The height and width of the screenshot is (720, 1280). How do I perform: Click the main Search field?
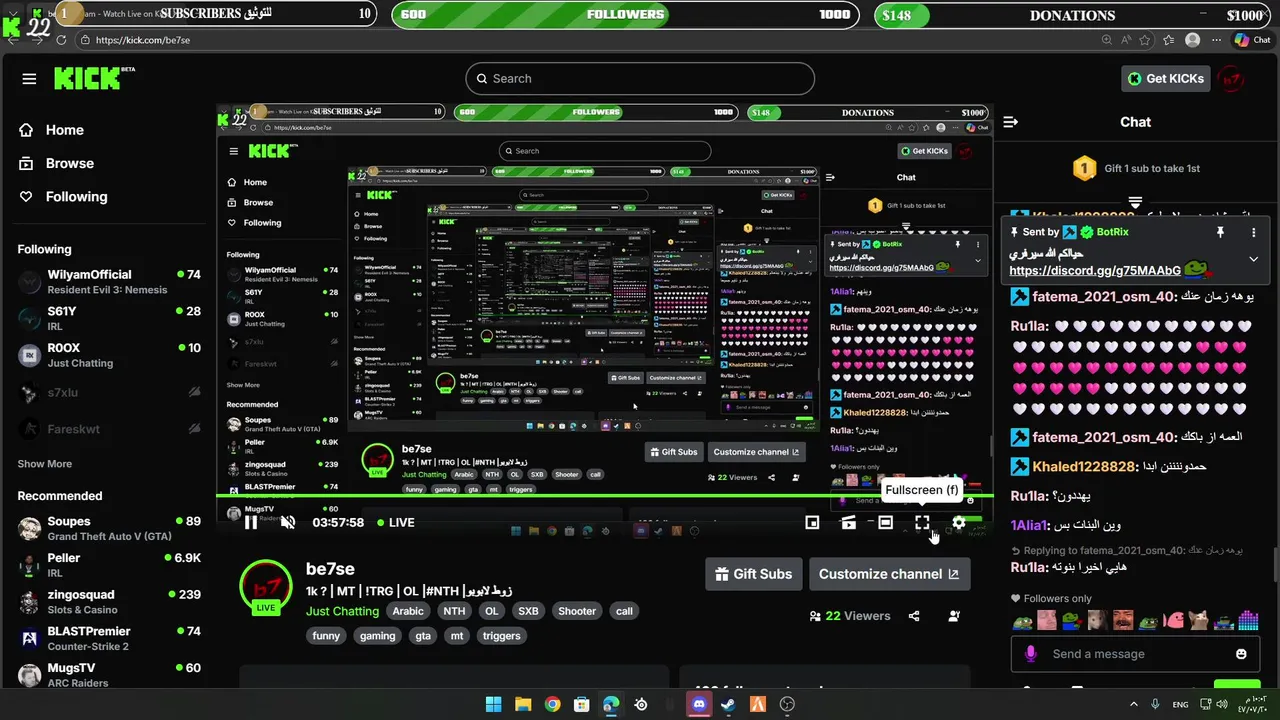640,78
